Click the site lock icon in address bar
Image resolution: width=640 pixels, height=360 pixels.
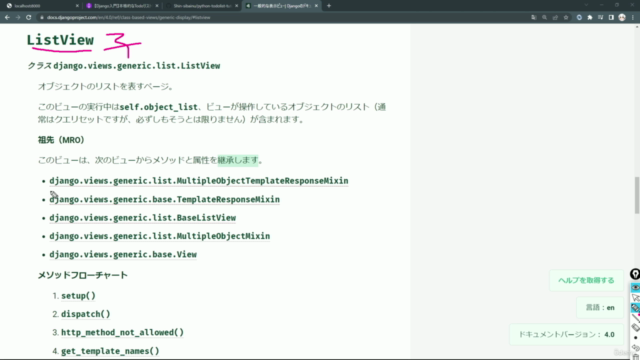click(42, 18)
